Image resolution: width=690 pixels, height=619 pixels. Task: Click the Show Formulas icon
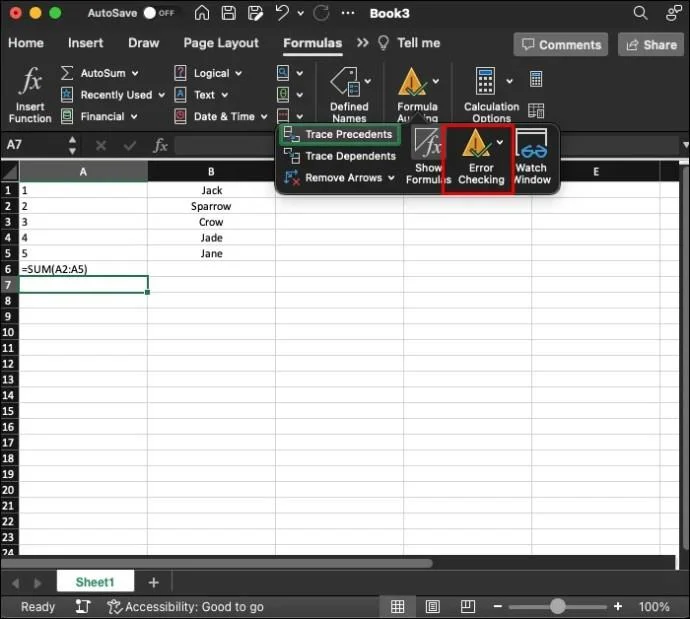pos(428,158)
